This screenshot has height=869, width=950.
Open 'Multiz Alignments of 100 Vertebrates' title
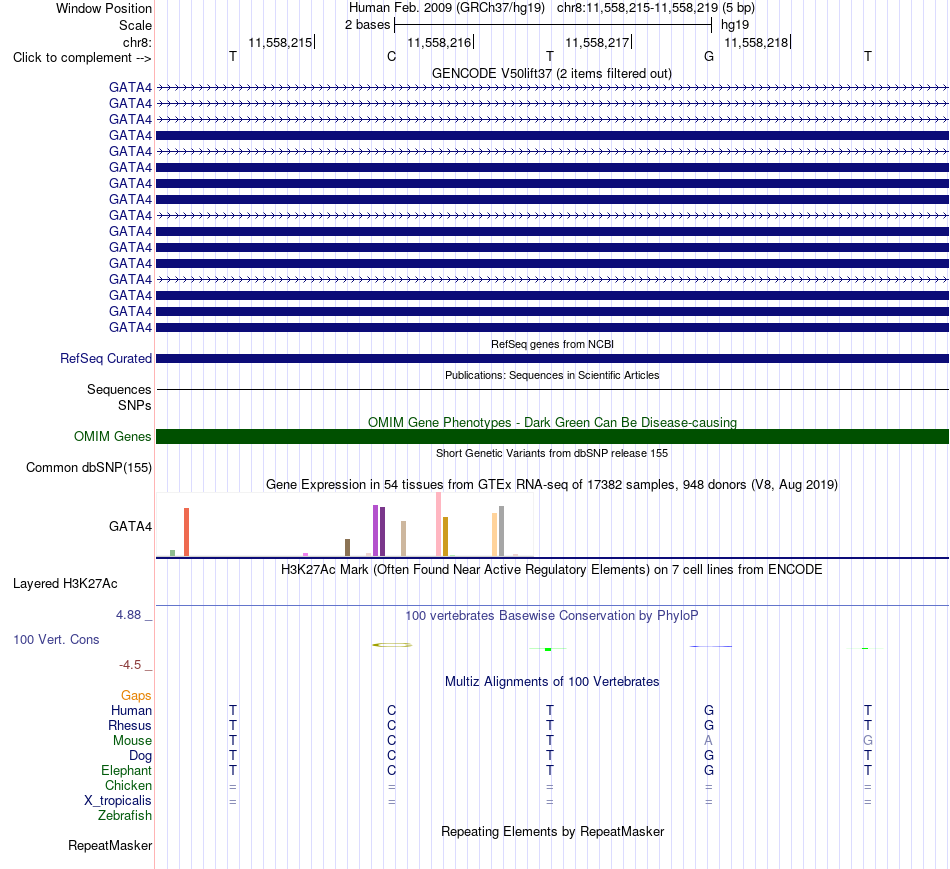[552, 682]
